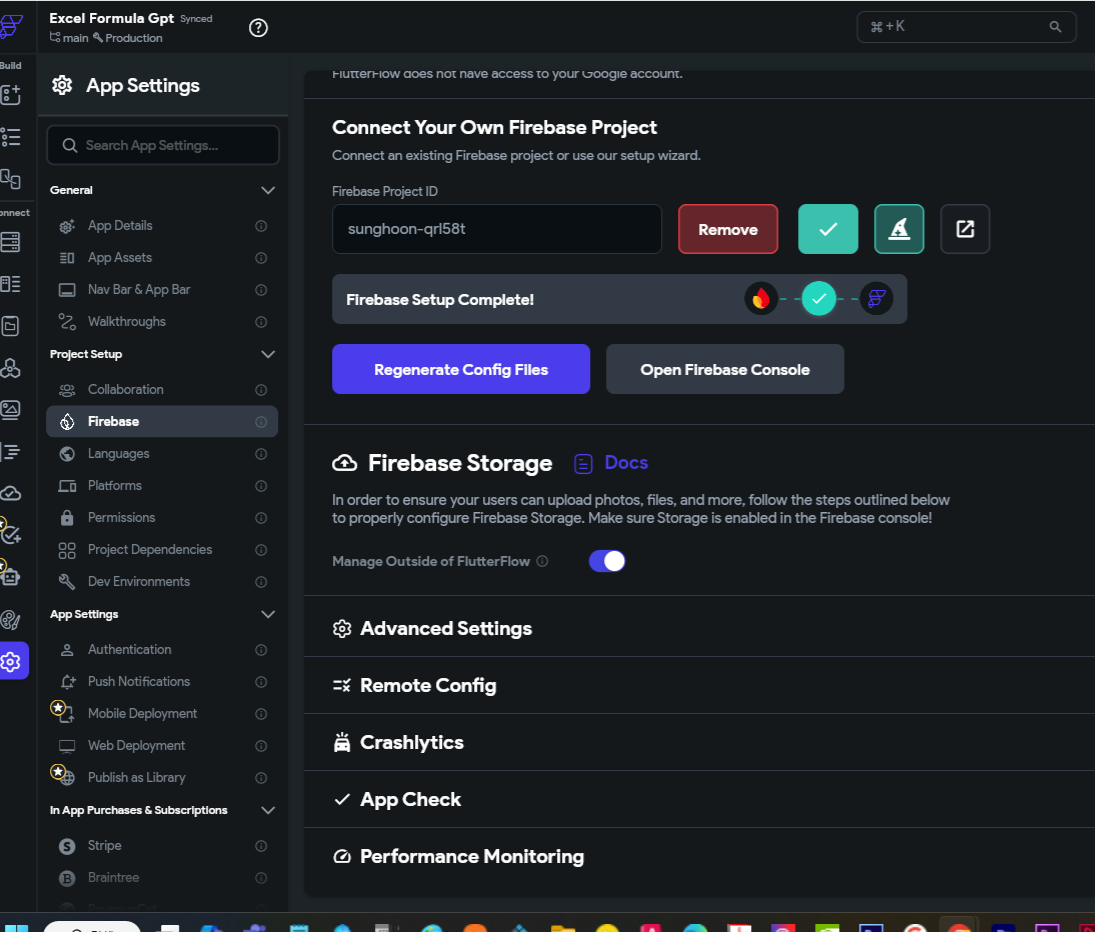Image resolution: width=1095 pixels, height=932 pixels.
Task: Open Dev Environments settings
Action: click(x=162, y=582)
